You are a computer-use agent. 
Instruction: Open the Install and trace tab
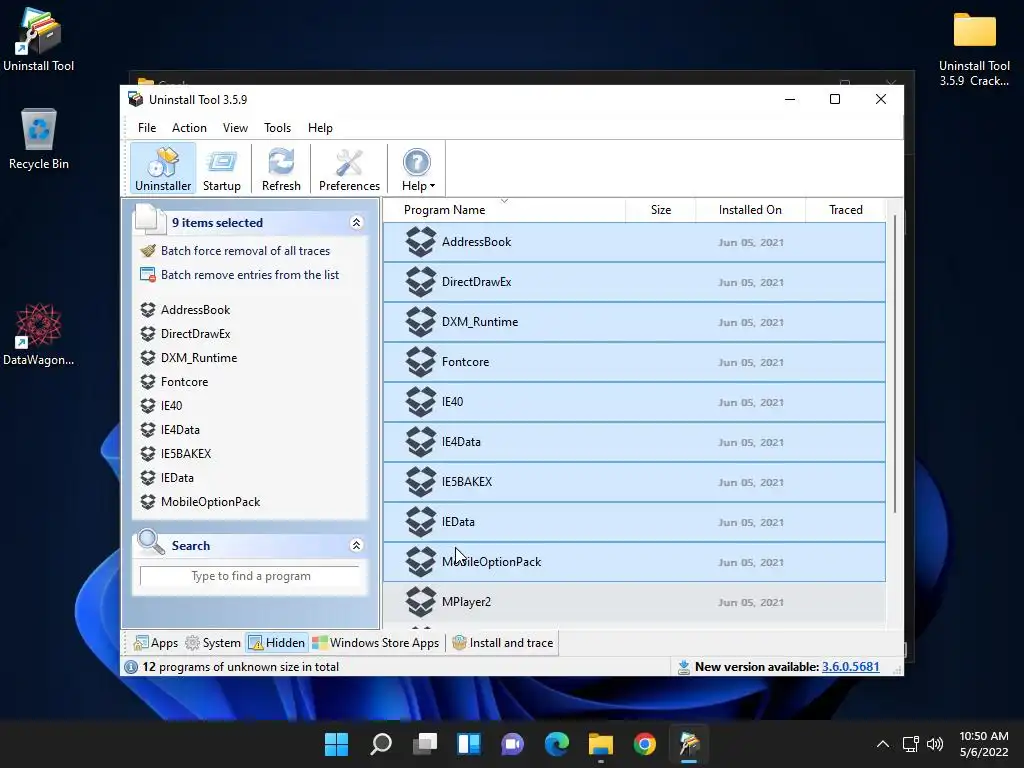point(502,643)
